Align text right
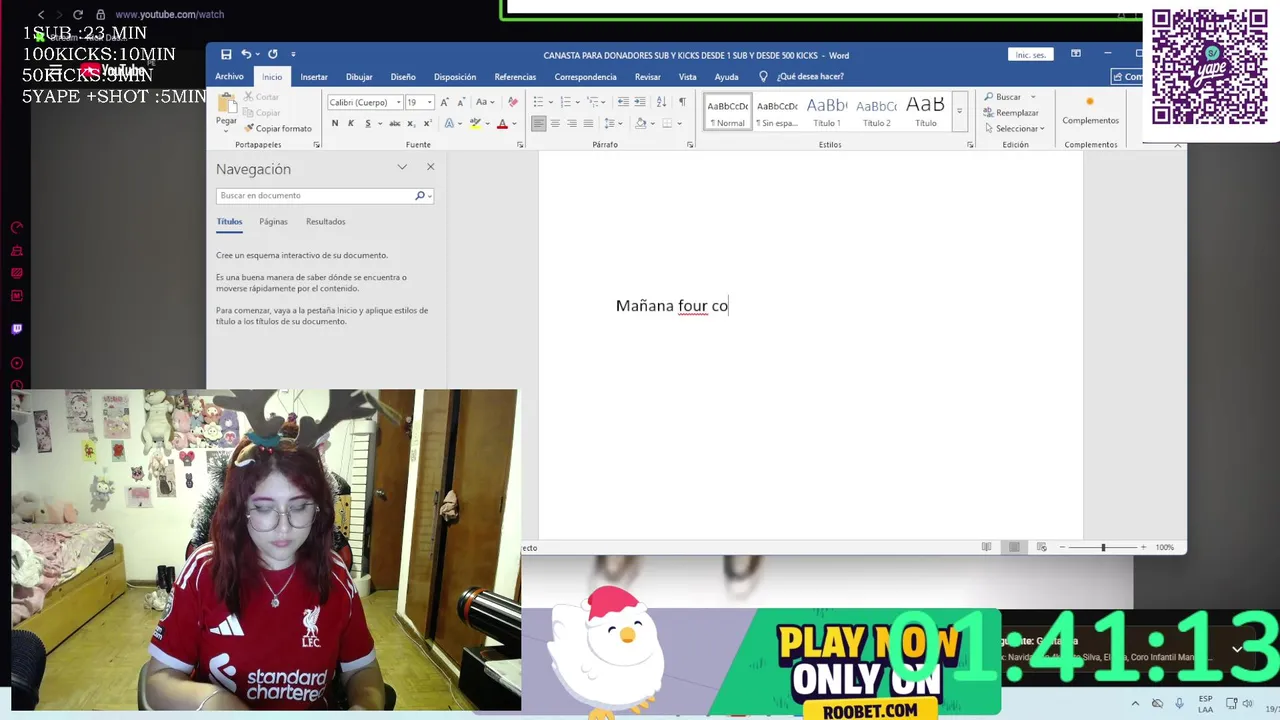Image resolution: width=1280 pixels, height=720 pixels. [x=572, y=123]
